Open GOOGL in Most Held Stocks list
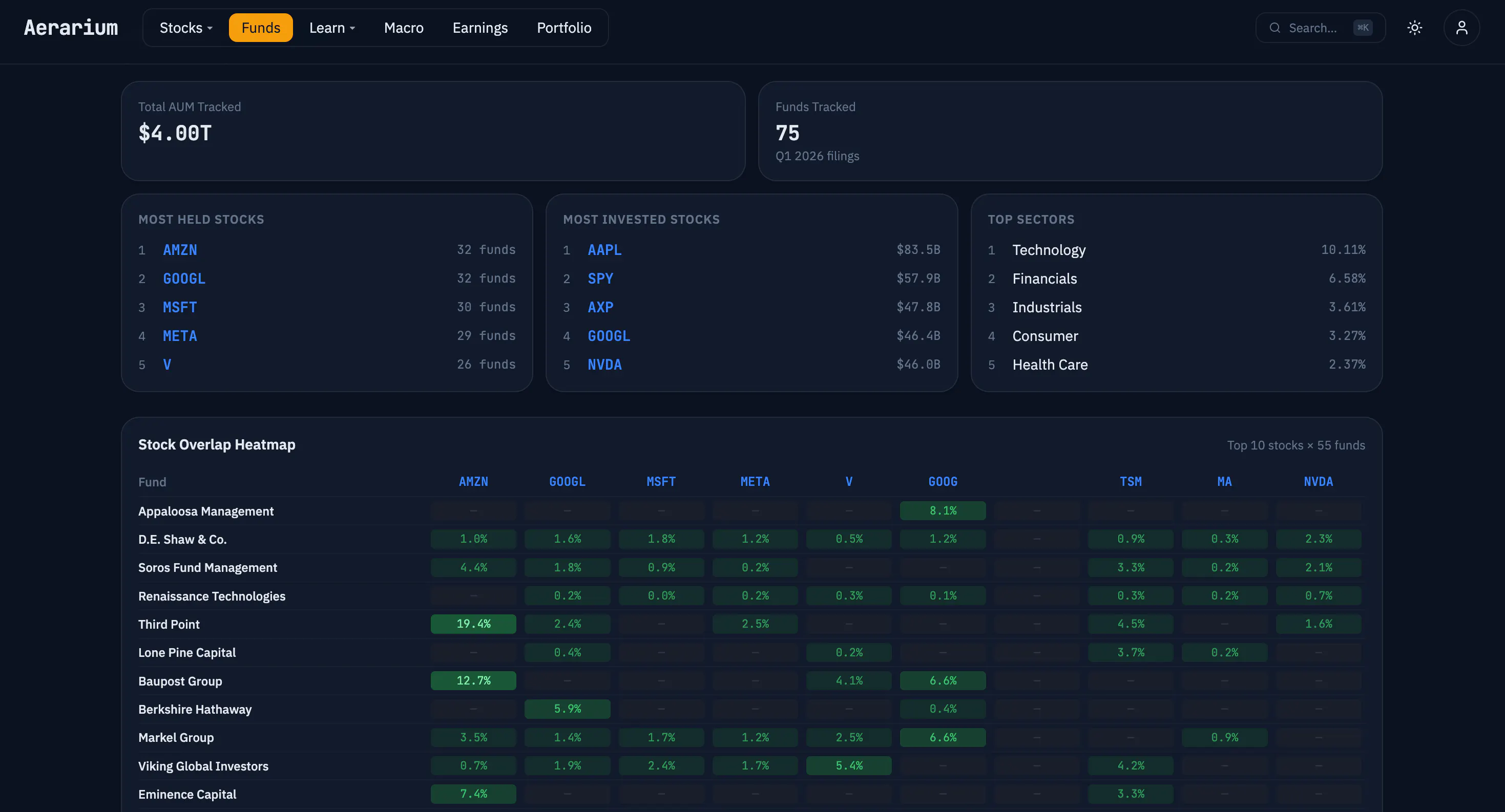 (184, 279)
